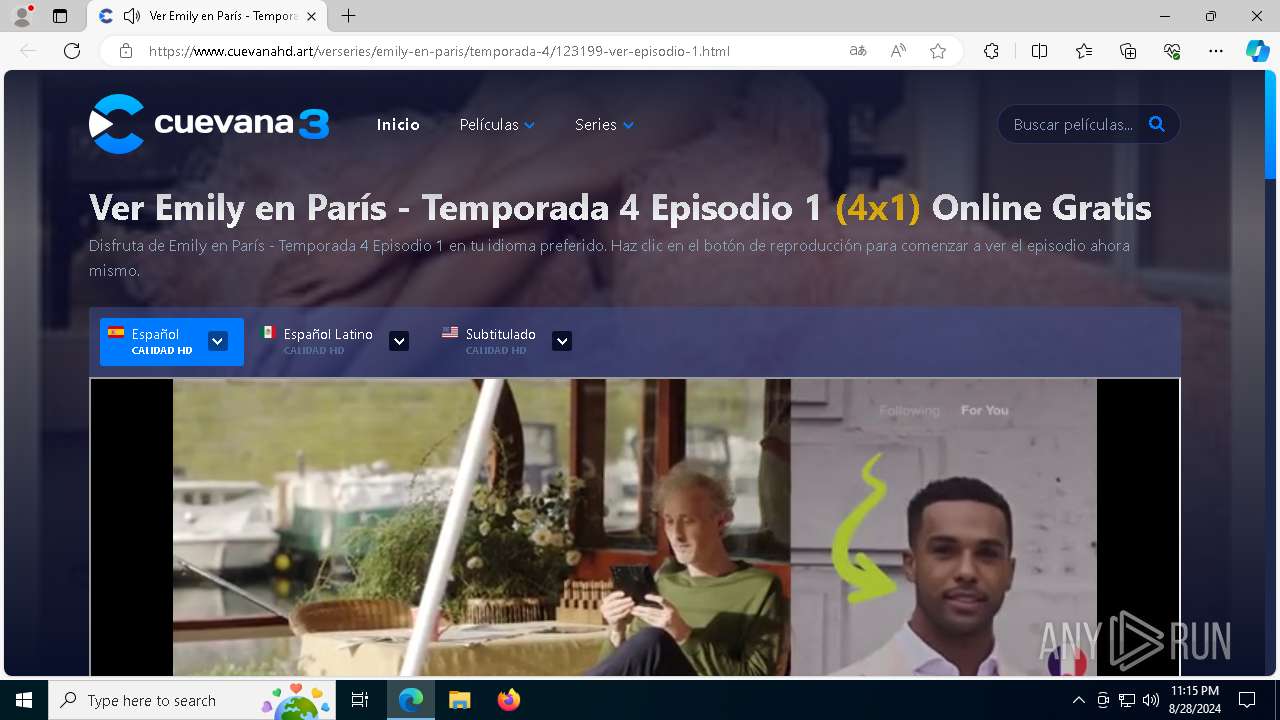1280x720 pixels.
Task: Open the tab actions menu icon
Action: coord(60,16)
